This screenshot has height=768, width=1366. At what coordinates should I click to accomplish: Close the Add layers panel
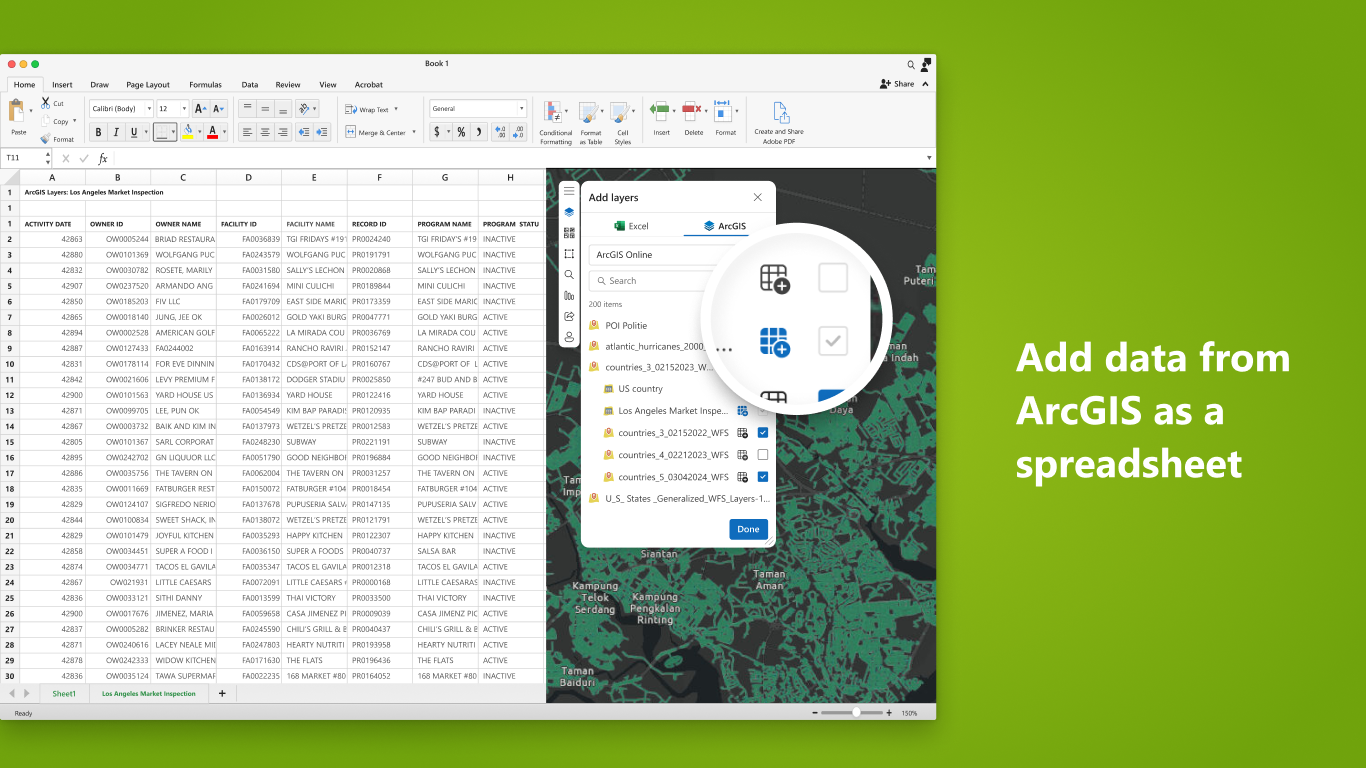click(x=758, y=198)
